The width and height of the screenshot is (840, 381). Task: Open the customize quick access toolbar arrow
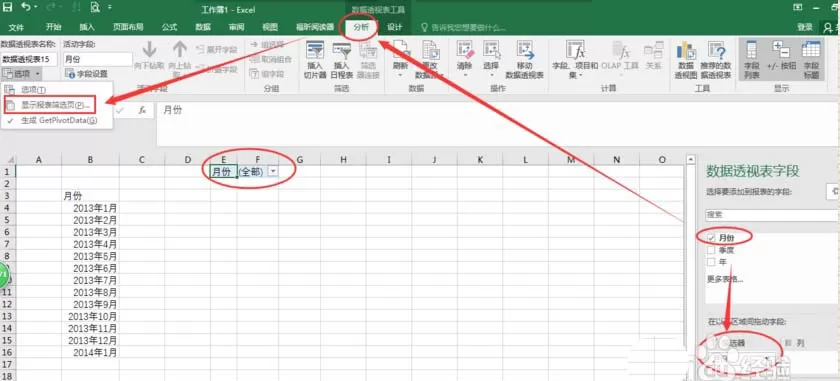[110, 8]
